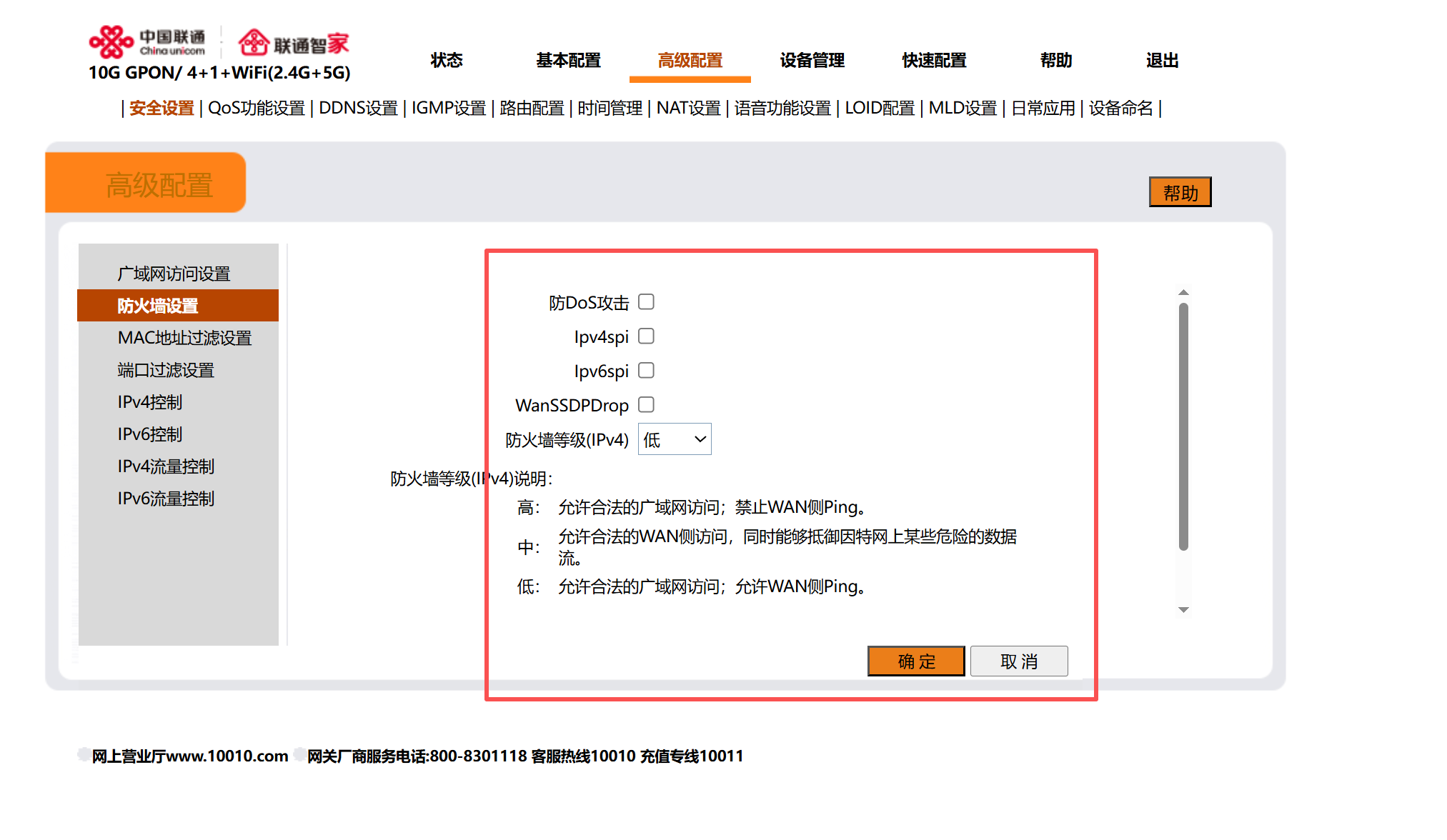Open the 状态 top menu
The image size is (1447, 840).
tap(447, 60)
